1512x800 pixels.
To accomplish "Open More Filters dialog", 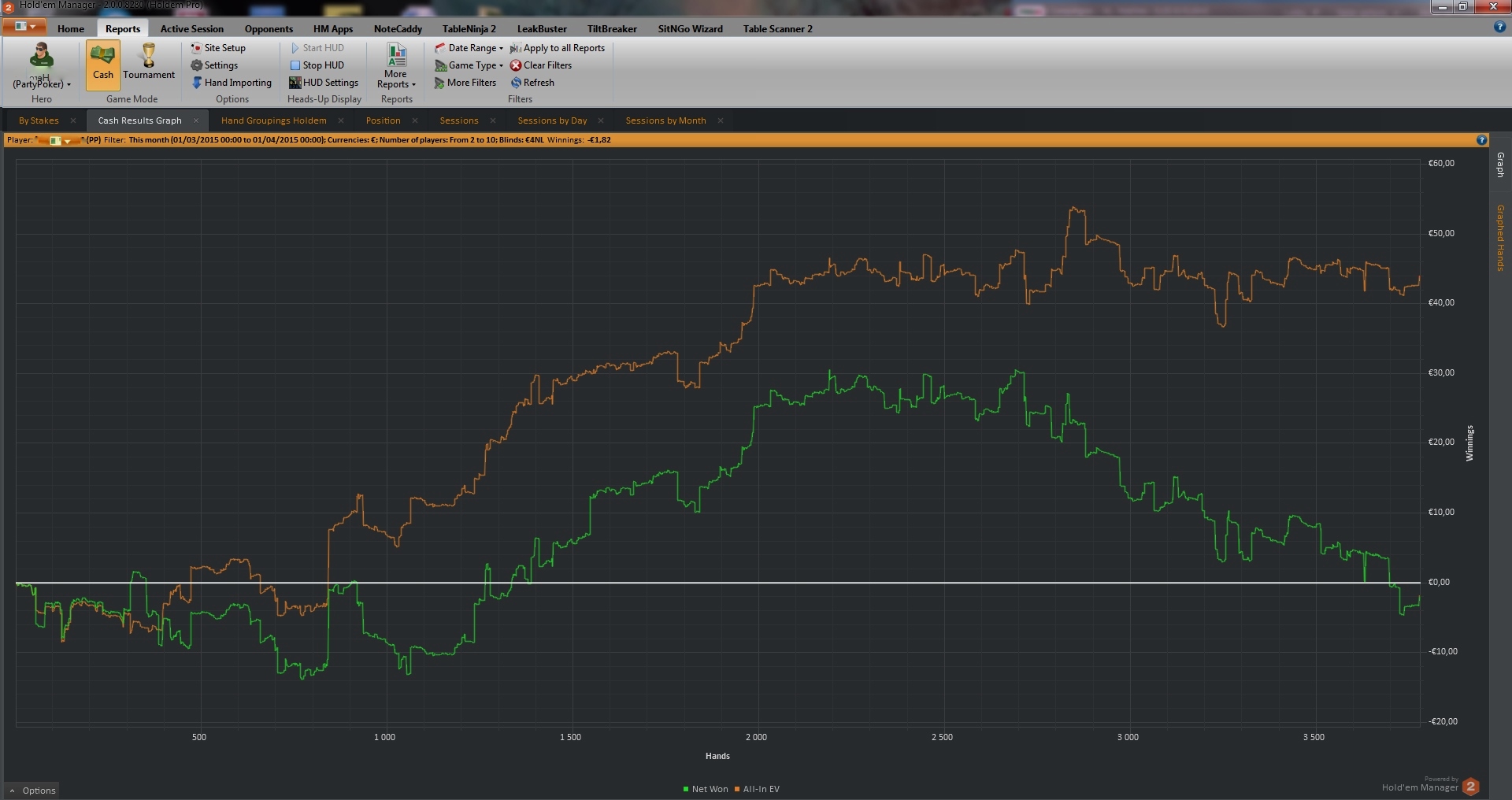I will coord(465,83).
